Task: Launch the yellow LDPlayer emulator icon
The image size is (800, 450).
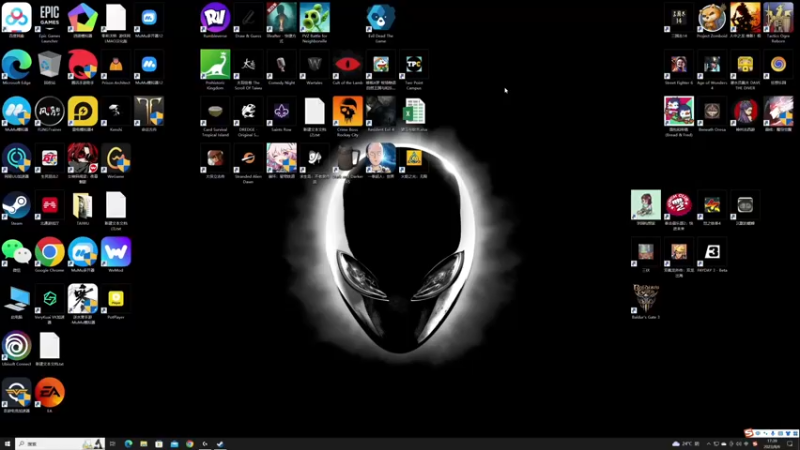Action: (83, 115)
